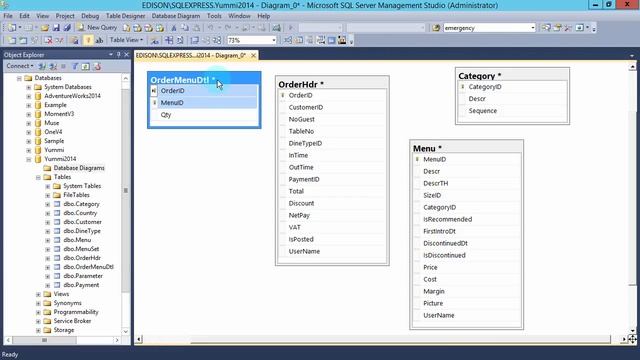Click the Find in Files icon near emergency box
This screenshot has width=640, height=360.
coord(436,28)
